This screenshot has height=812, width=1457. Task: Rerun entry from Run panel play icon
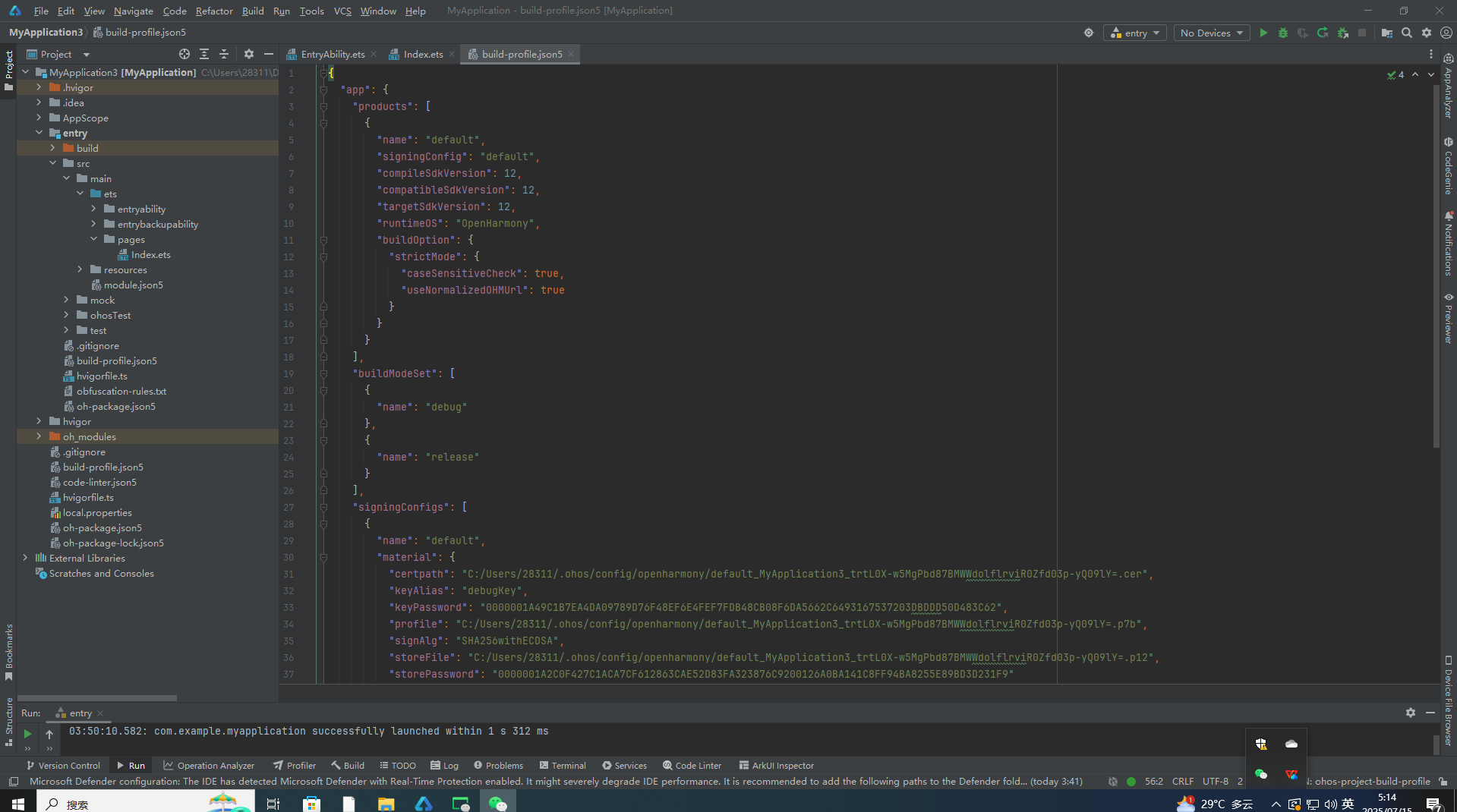pyautogui.click(x=27, y=734)
